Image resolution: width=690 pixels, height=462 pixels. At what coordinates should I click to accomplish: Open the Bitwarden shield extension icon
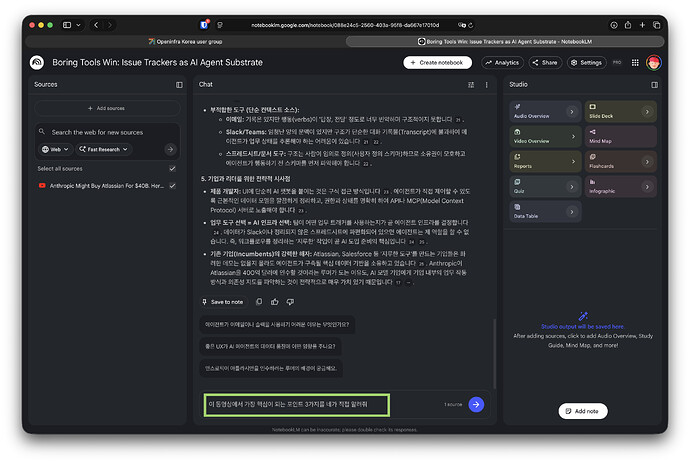tap(204, 25)
